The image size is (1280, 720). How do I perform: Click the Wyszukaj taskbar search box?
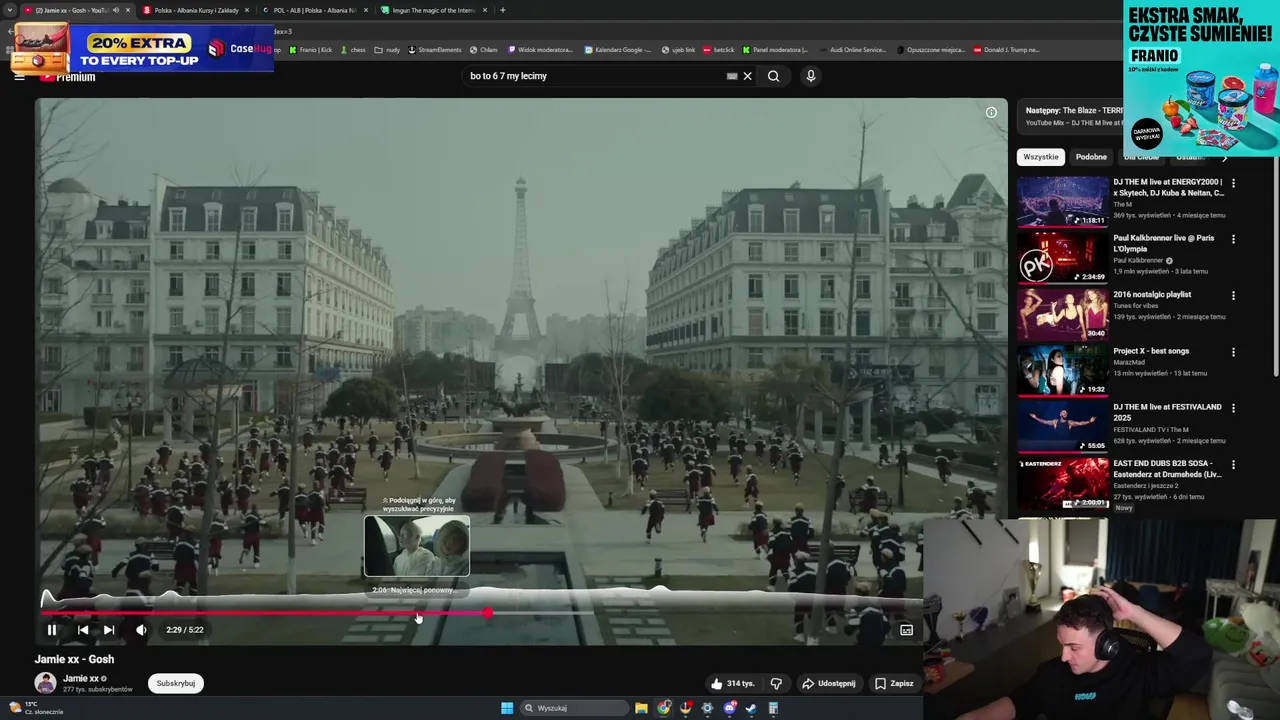point(574,708)
